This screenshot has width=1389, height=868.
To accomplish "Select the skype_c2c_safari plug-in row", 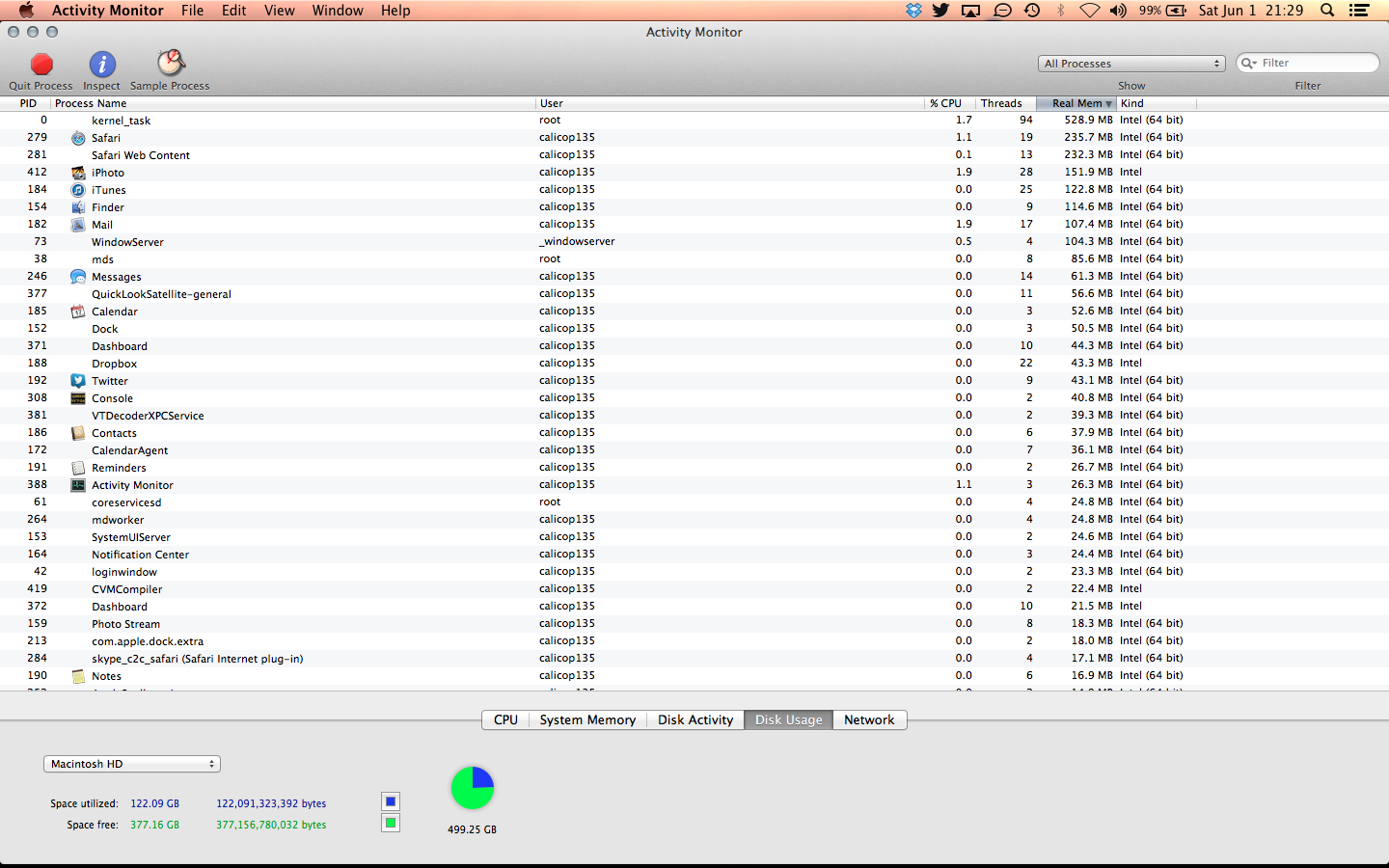I will pyautogui.click(x=694, y=659).
